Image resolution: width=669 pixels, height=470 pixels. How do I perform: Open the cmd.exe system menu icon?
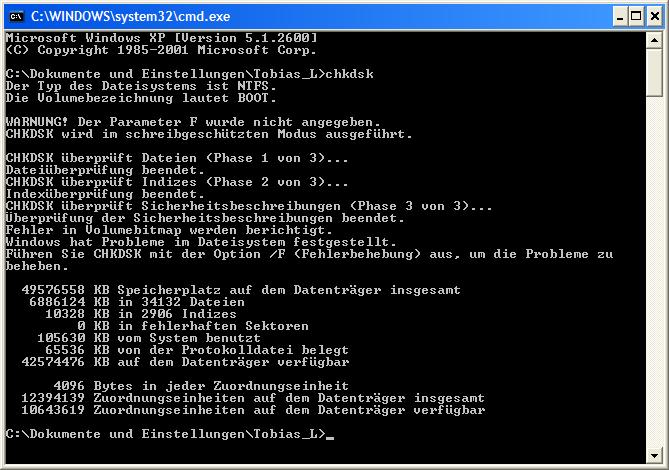point(16,16)
